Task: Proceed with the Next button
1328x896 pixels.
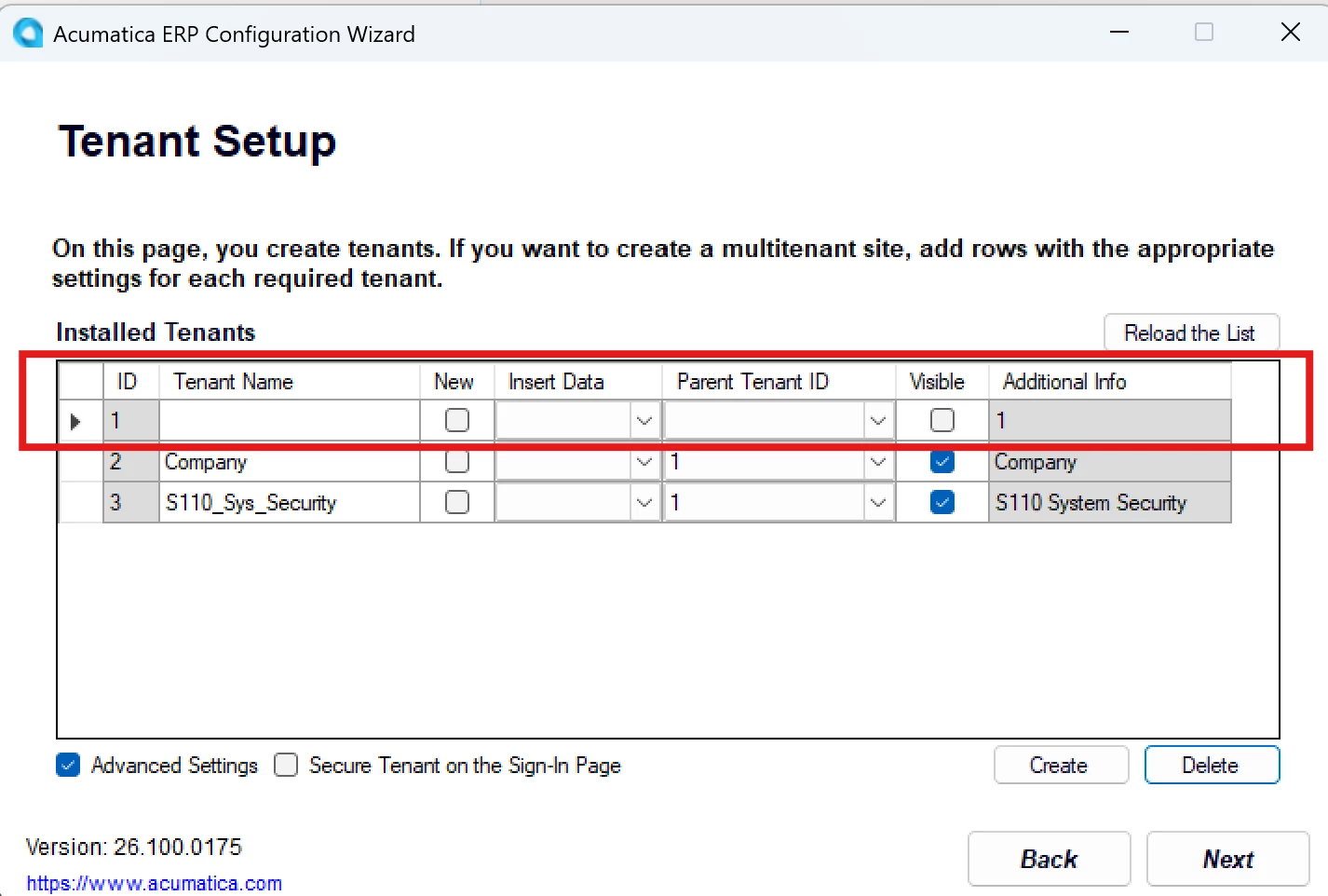Action: coord(1227,859)
